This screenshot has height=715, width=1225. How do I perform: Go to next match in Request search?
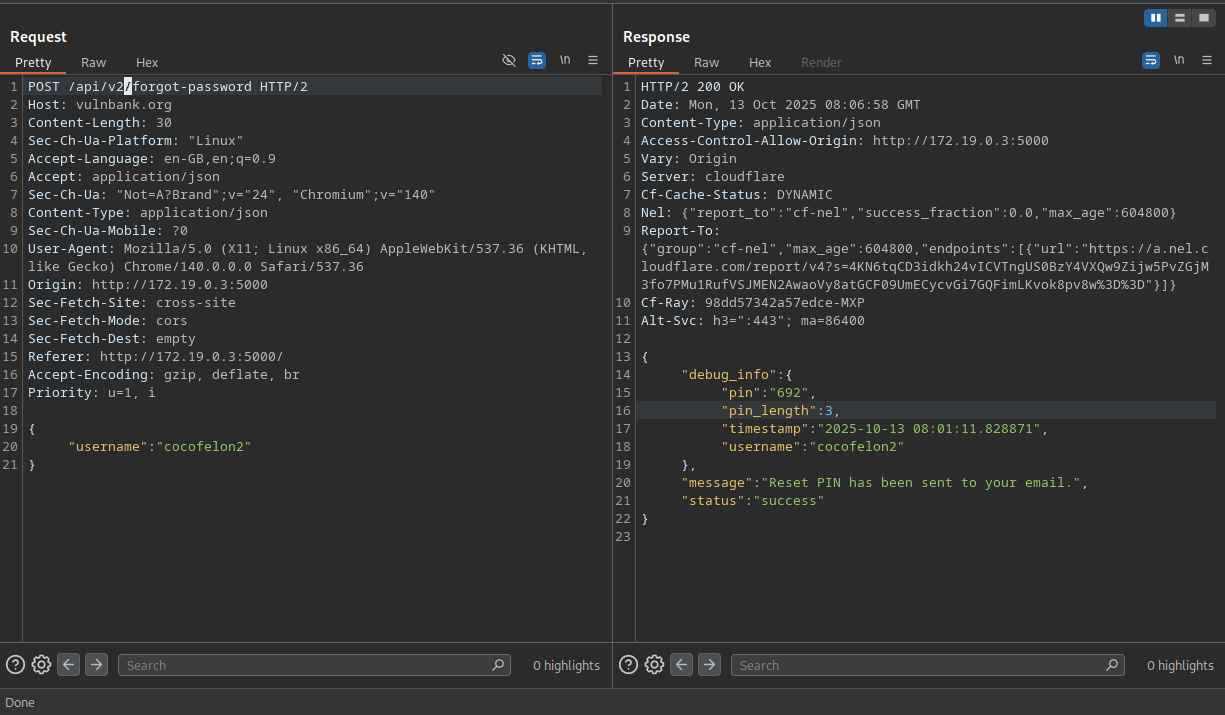[96, 665]
